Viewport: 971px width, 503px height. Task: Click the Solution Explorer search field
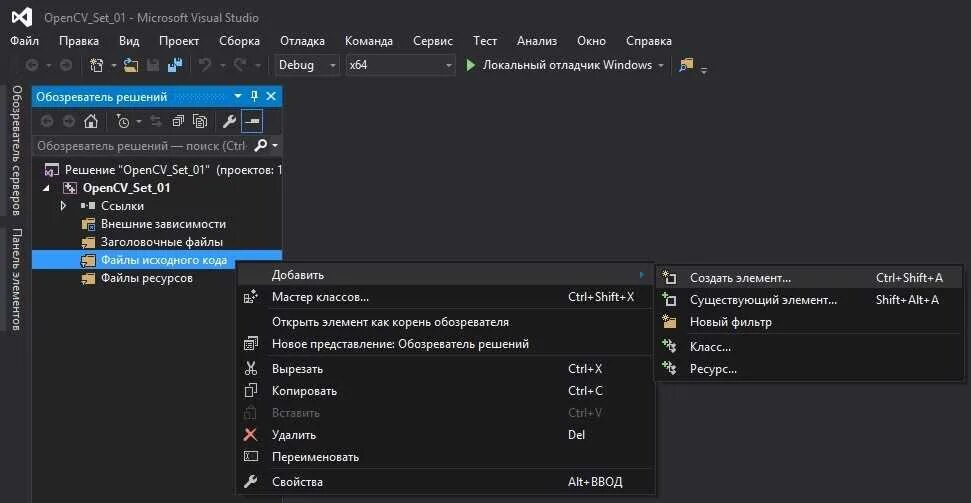click(144, 146)
